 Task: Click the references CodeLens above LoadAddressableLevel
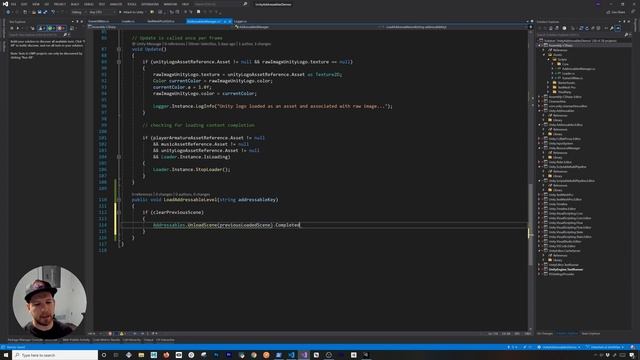coord(141,194)
